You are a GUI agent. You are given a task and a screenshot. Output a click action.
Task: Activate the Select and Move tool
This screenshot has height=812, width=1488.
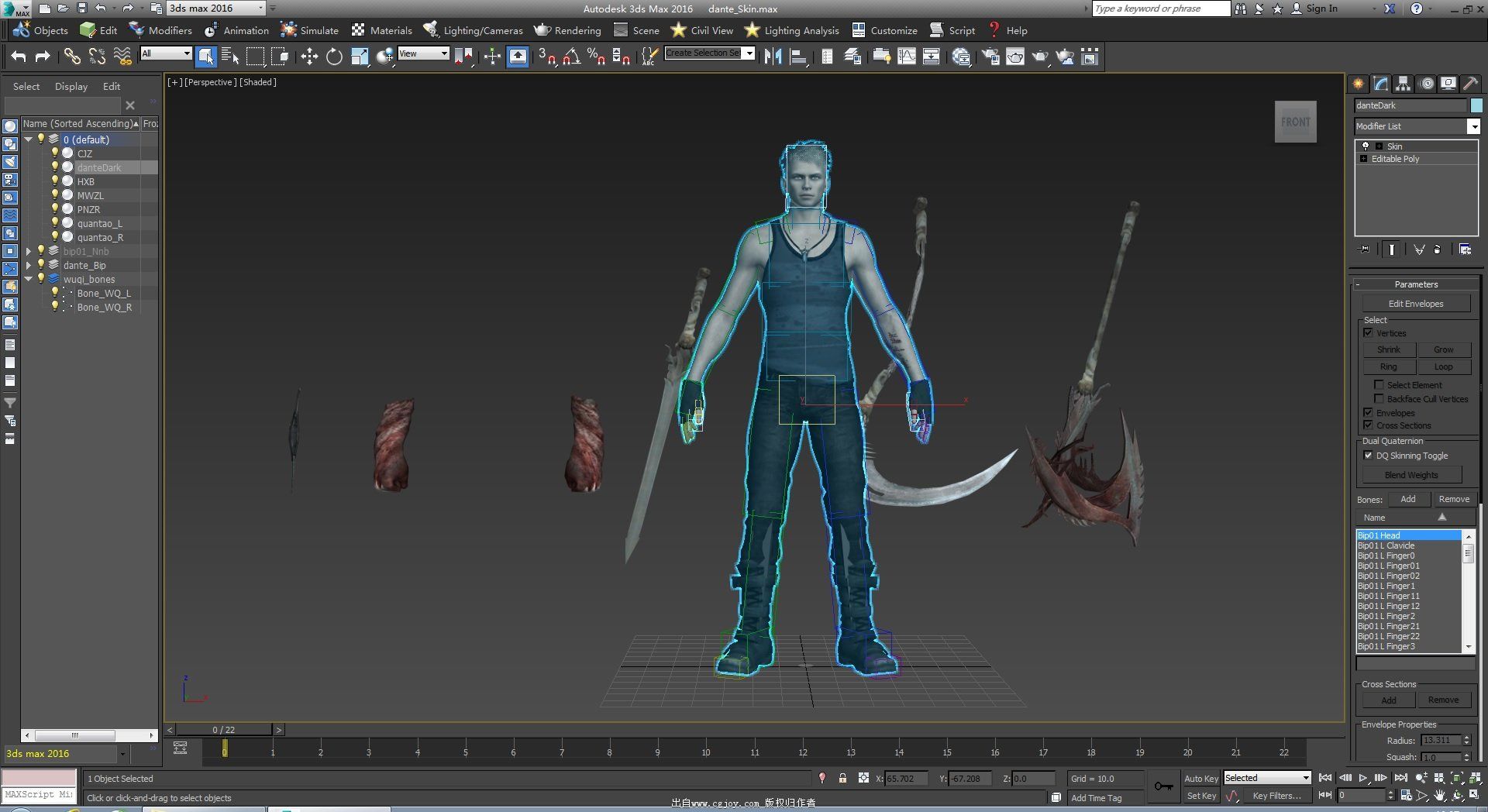coord(309,57)
